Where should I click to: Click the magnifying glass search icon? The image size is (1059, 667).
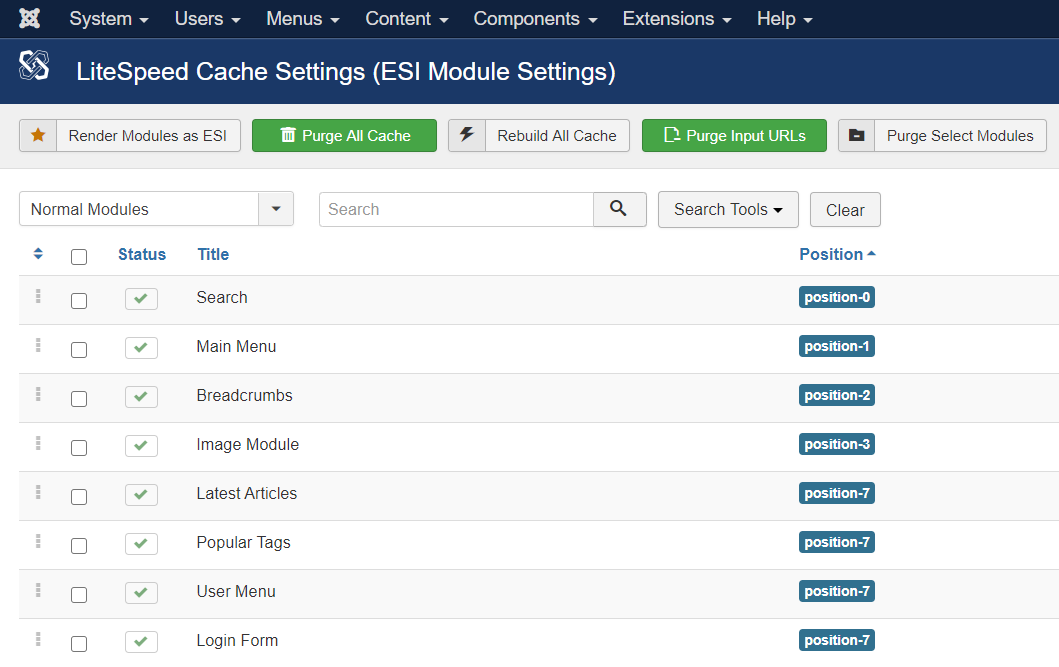pyautogui.click(x=619, y=209)
